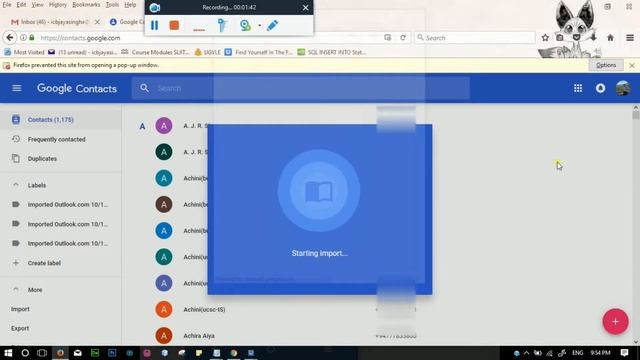
Task: Open the small dropdown next to webcam tool
Action: [x=260, y=25]
